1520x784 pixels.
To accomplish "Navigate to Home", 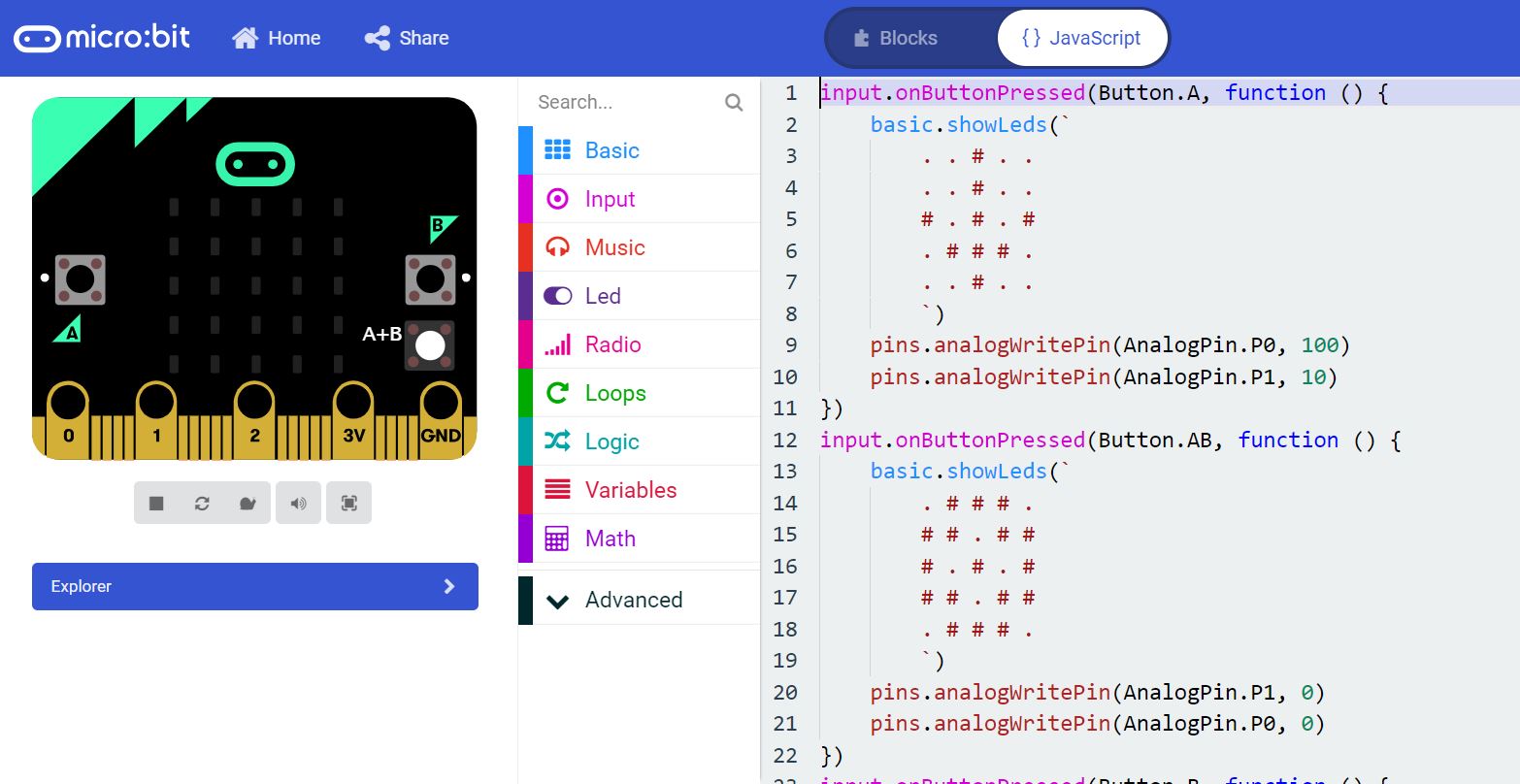I will (277, 38).
